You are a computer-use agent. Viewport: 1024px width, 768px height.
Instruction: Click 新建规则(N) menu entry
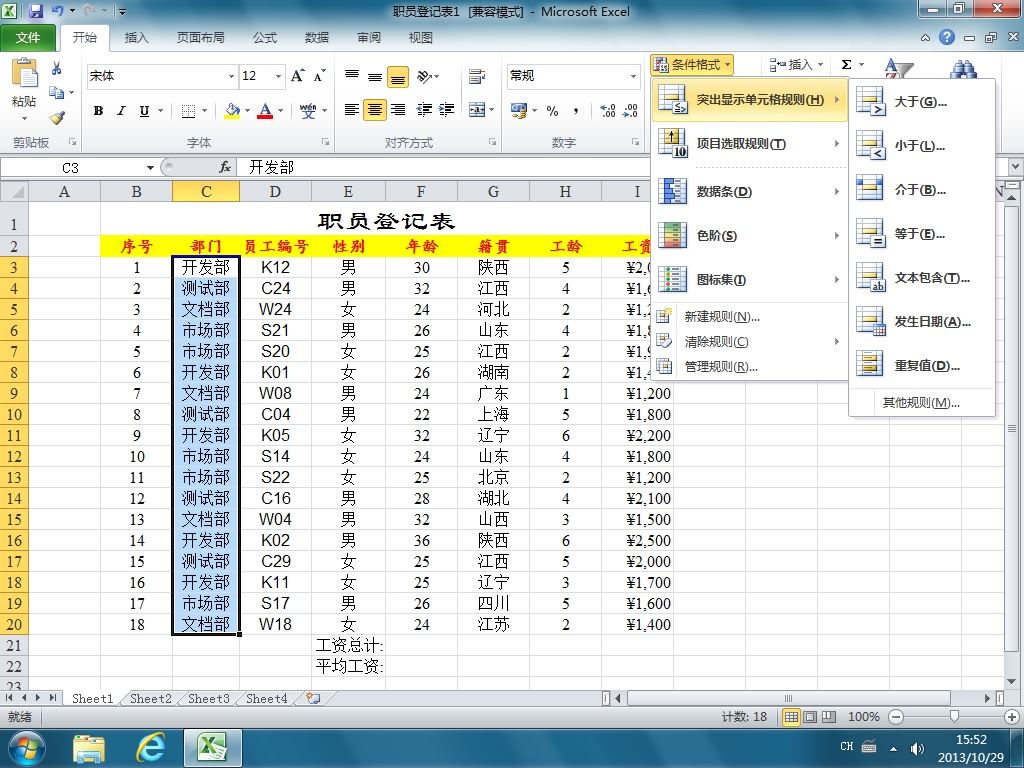click(749, 317)
